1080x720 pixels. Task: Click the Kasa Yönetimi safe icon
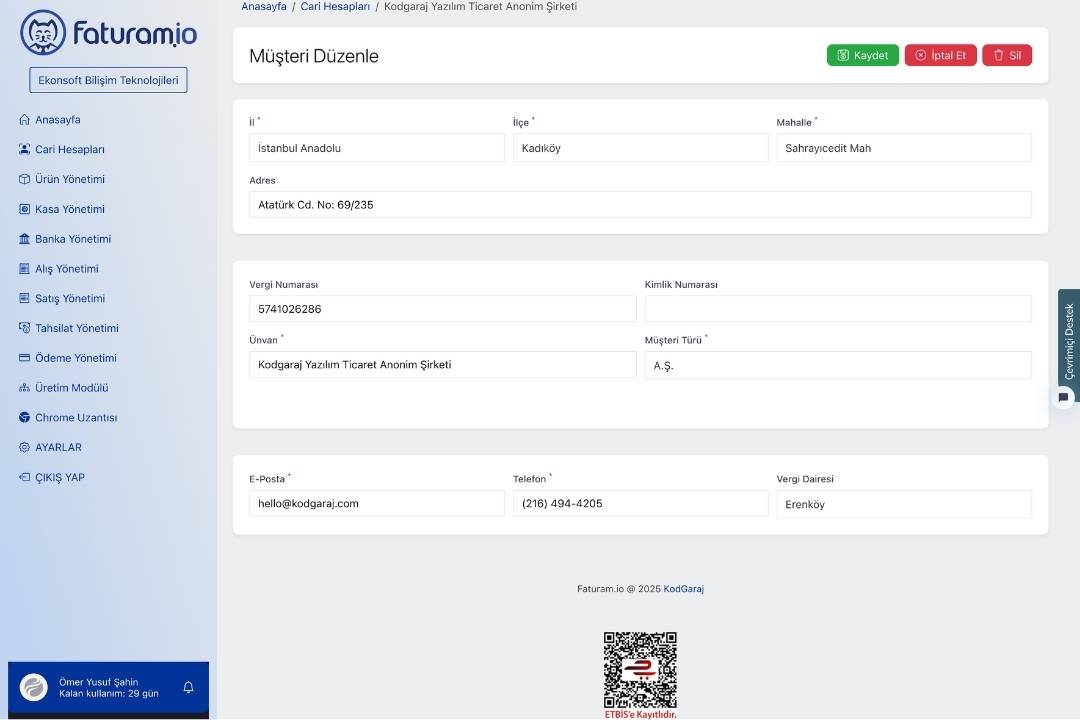click(25, 209)
